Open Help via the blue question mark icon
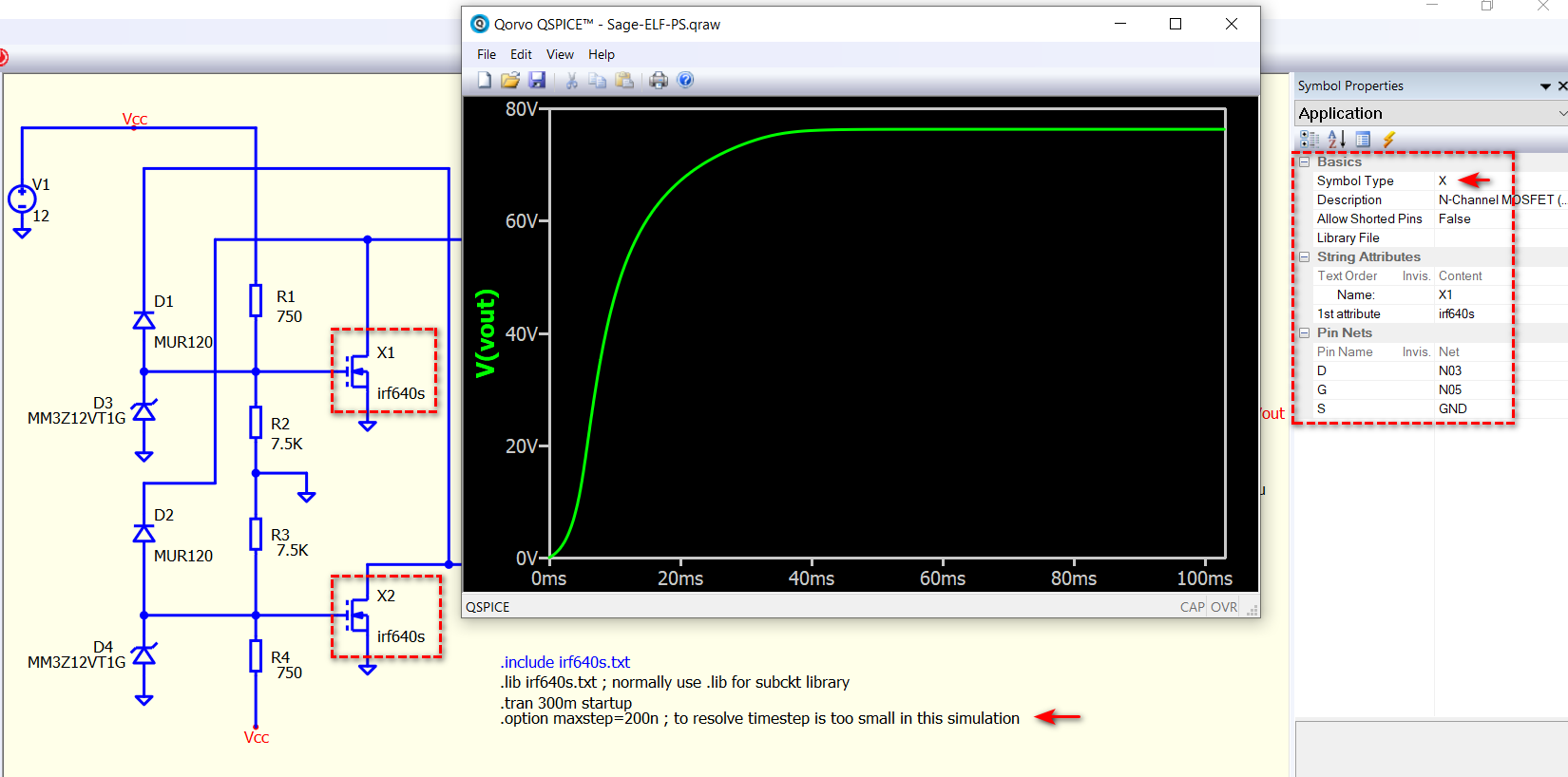This screenshot has width=1568, height=777. tap(685, 81)
